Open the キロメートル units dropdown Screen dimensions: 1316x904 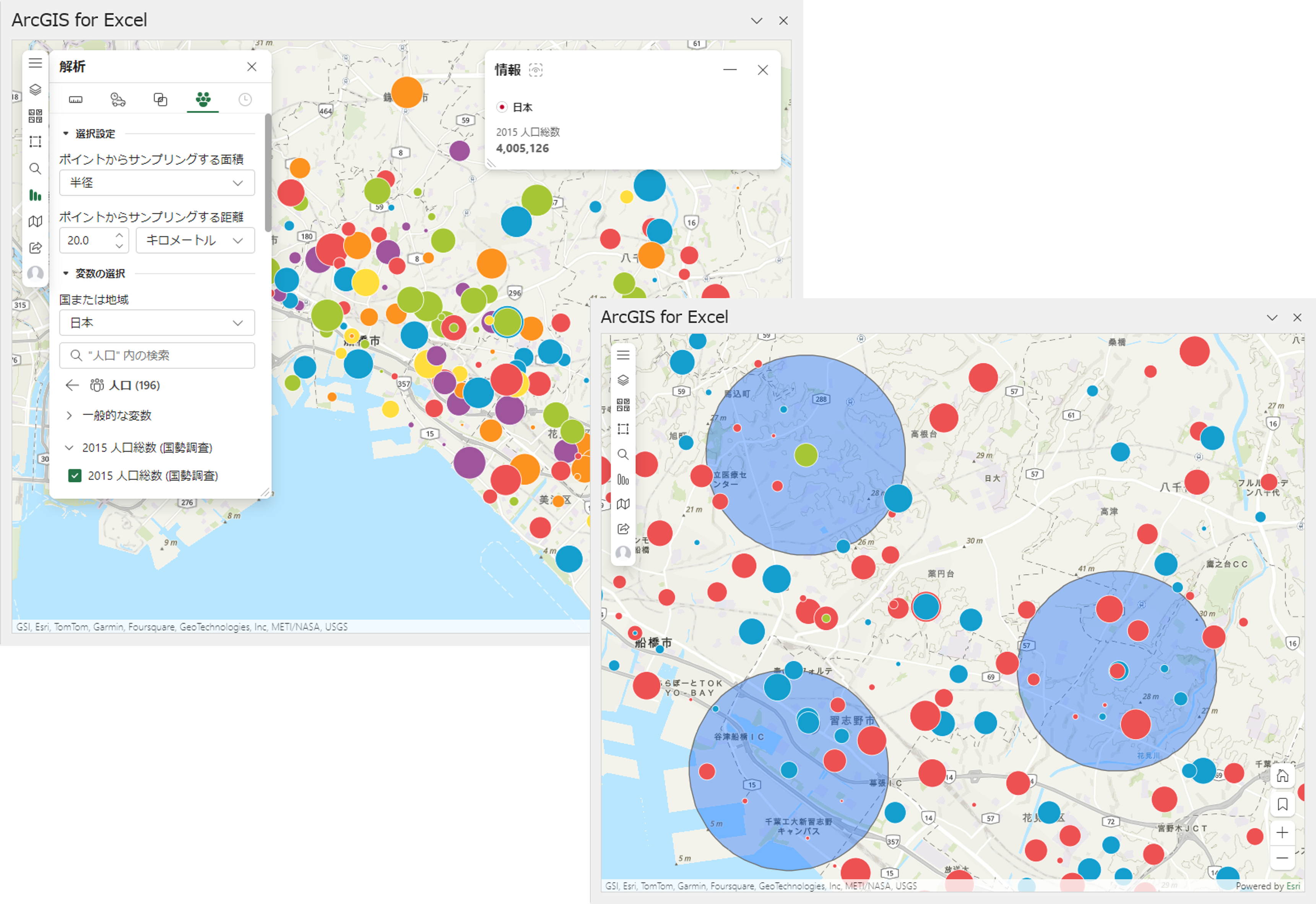[195, 240]
